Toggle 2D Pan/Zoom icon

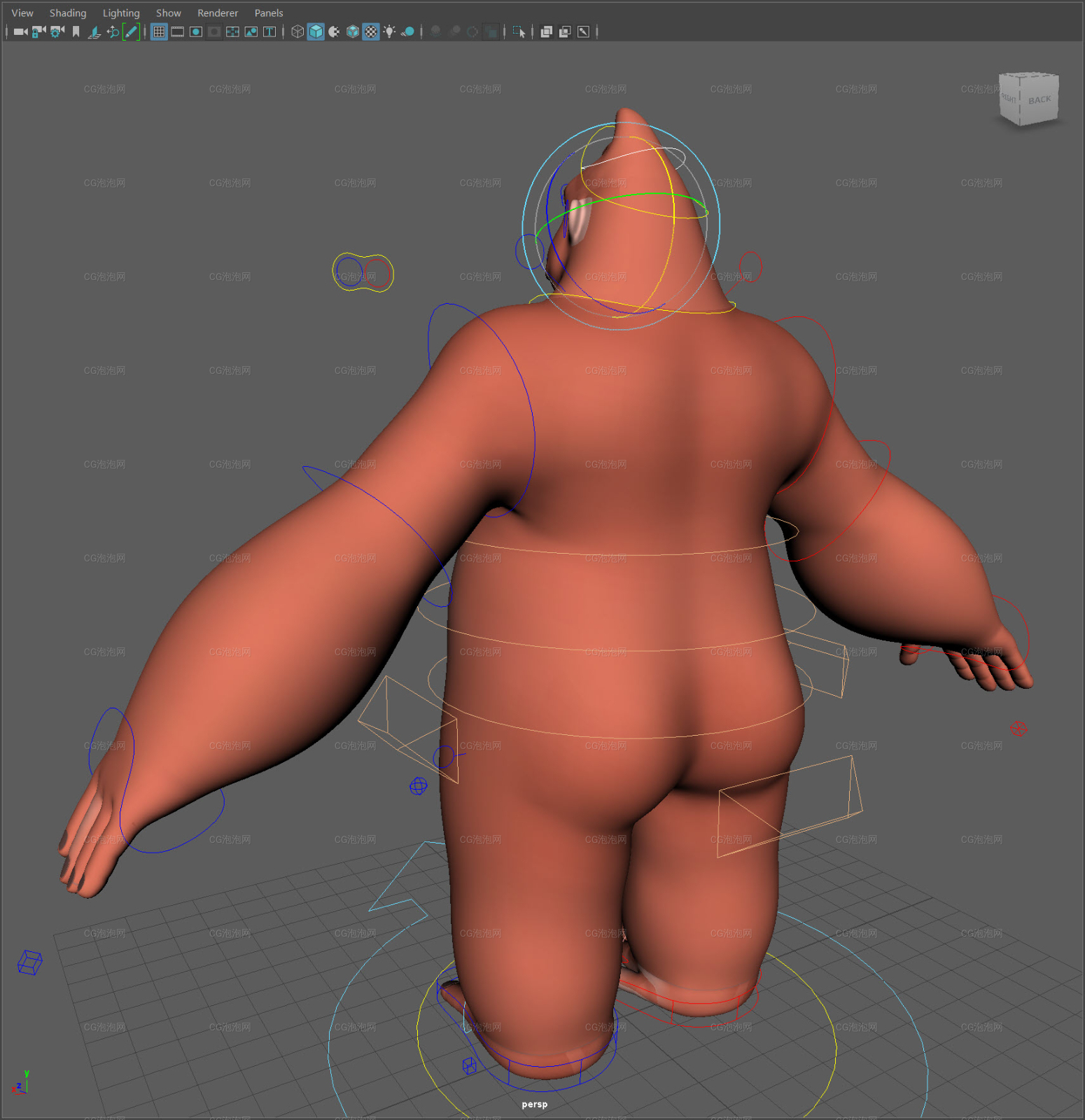click(x=113, y=31)
